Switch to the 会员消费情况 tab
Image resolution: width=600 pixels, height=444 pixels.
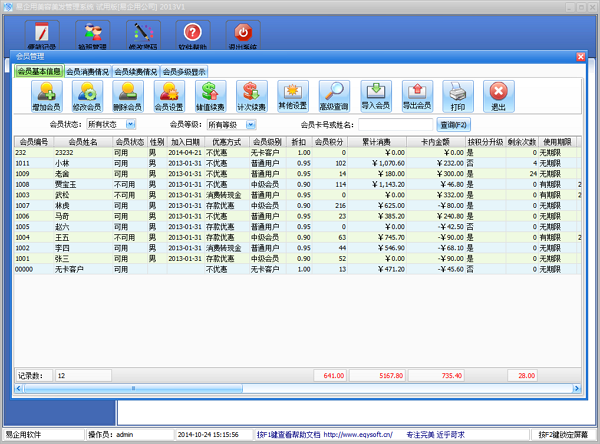87,71
